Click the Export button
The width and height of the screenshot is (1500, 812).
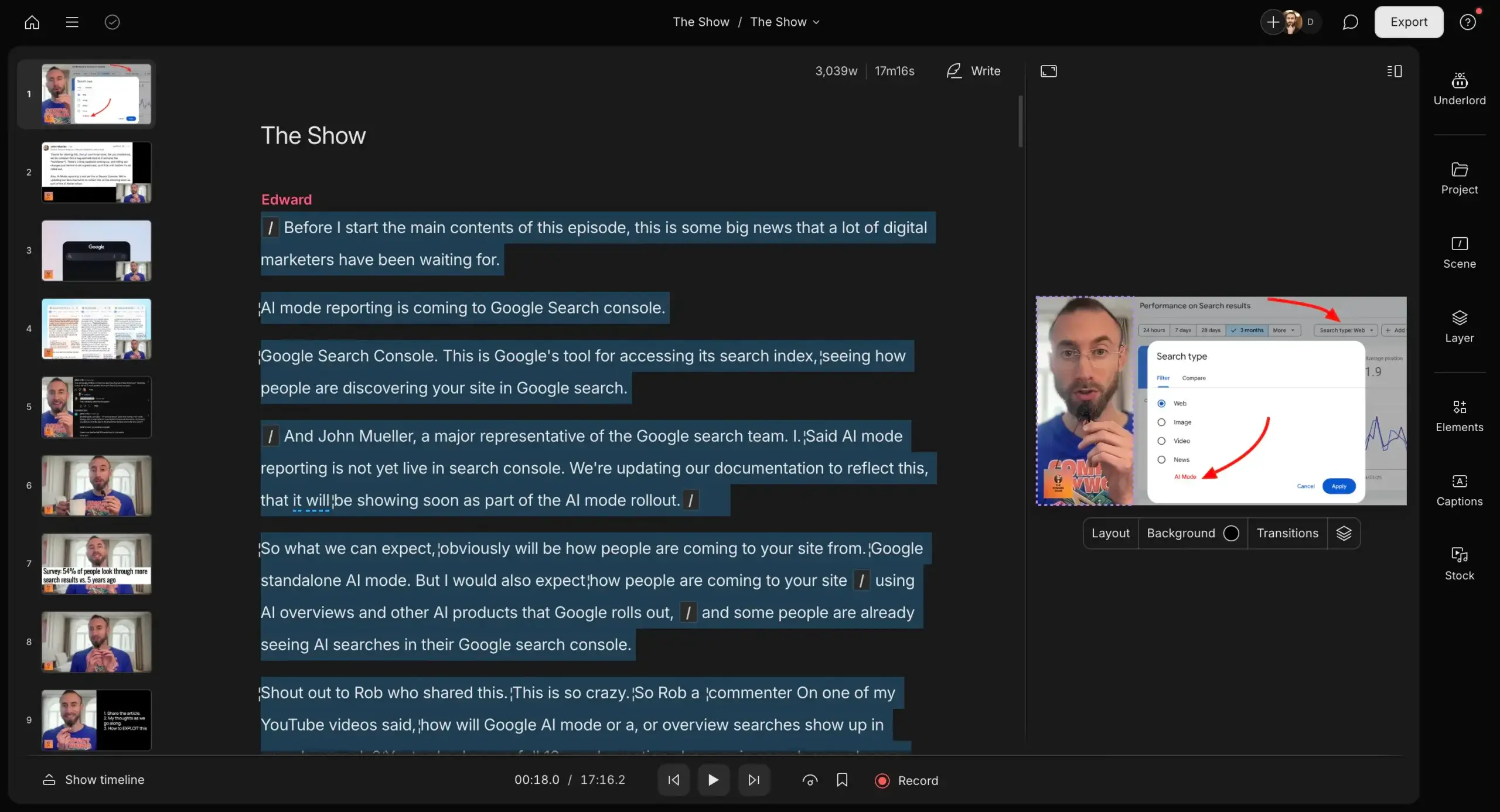click(x=1409, y=22)
